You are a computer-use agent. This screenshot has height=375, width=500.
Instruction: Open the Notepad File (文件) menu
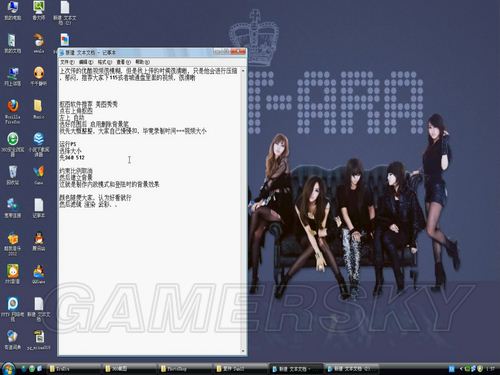(x=67, y=62)
